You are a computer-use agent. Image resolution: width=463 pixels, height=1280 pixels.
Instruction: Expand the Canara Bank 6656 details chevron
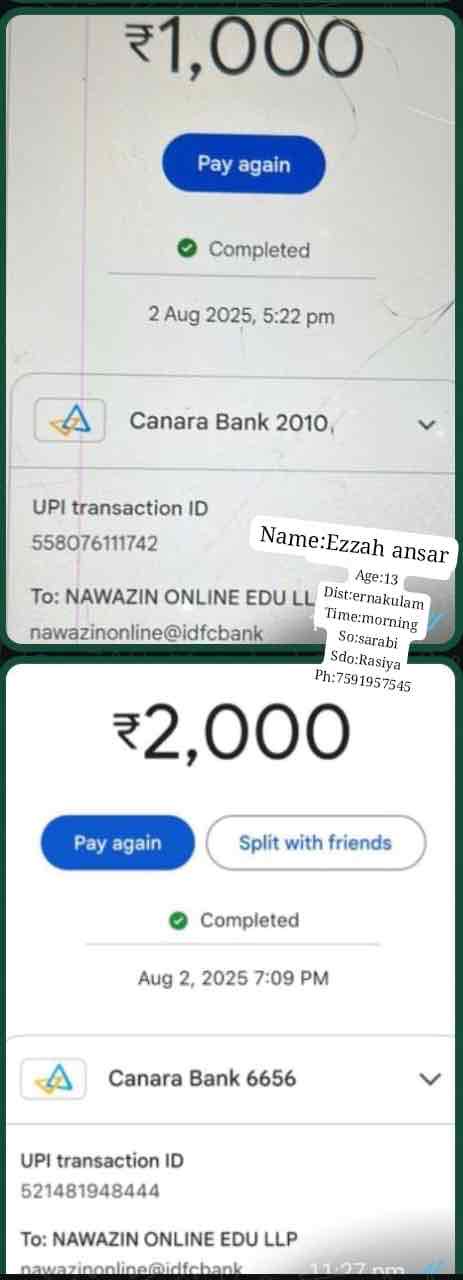[x=430, y=1079]
